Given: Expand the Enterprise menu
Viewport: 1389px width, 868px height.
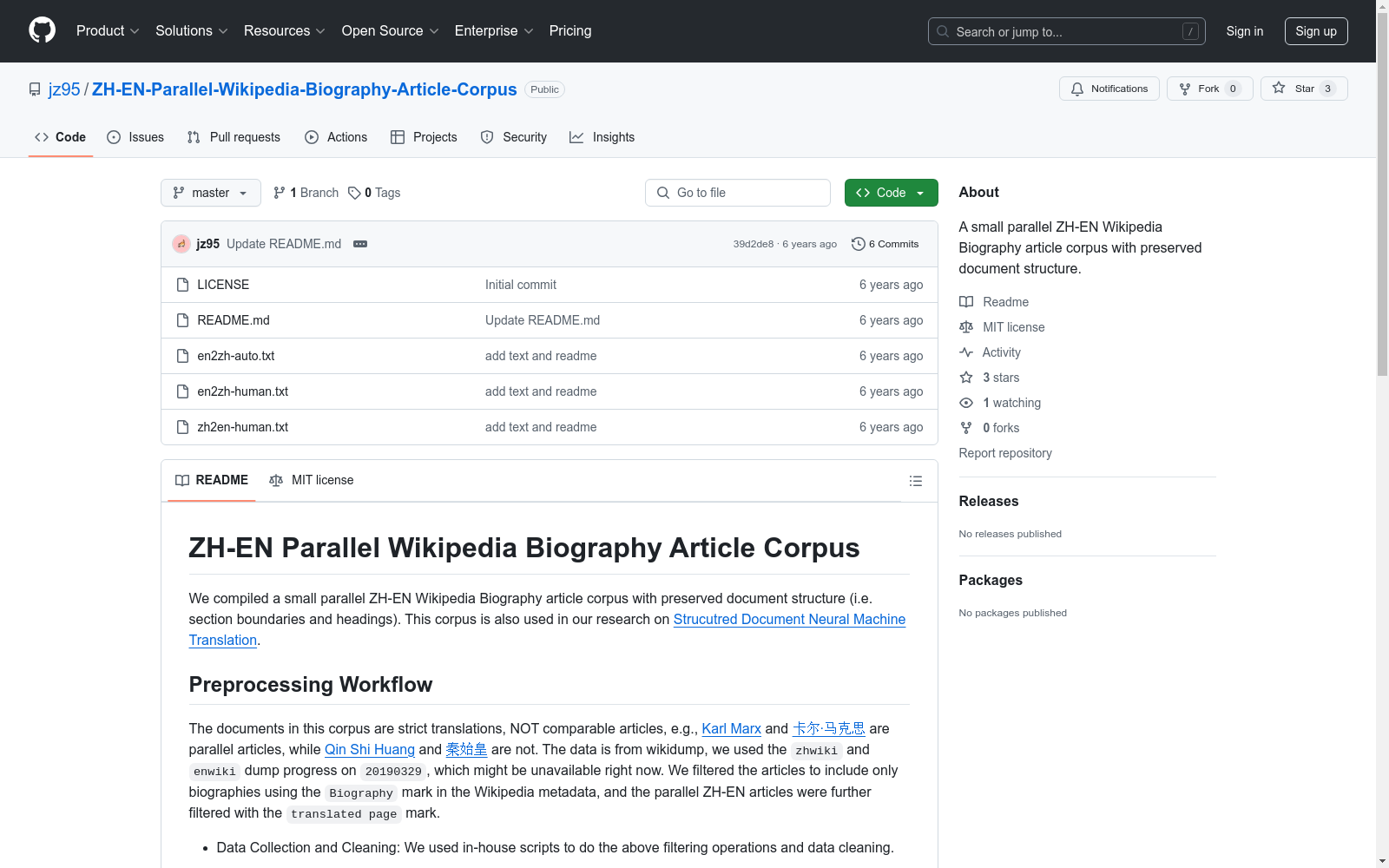Looking at the screenshot, I should 494,31.
